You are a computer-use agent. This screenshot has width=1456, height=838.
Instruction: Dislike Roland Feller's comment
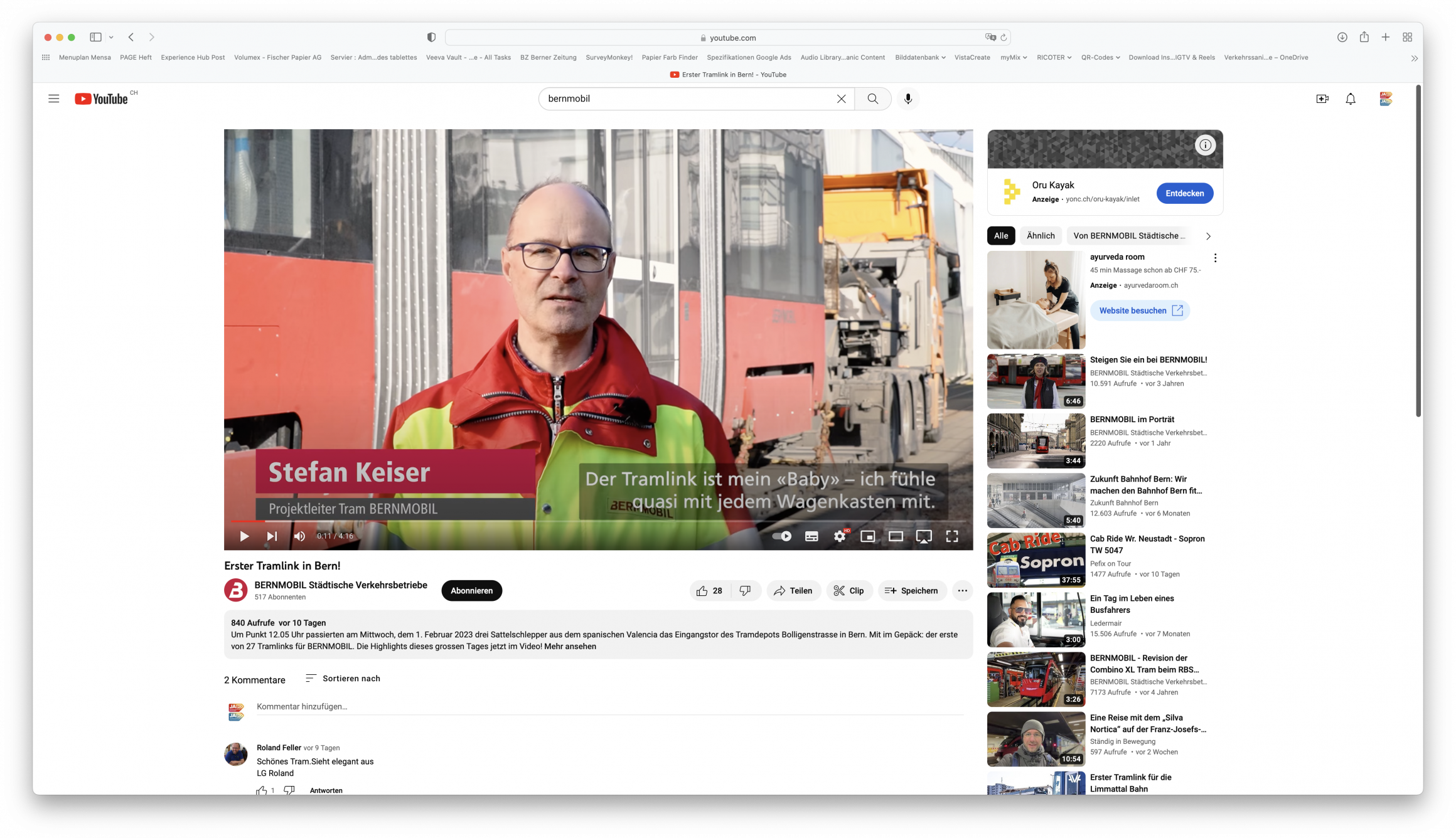(289, 791)
